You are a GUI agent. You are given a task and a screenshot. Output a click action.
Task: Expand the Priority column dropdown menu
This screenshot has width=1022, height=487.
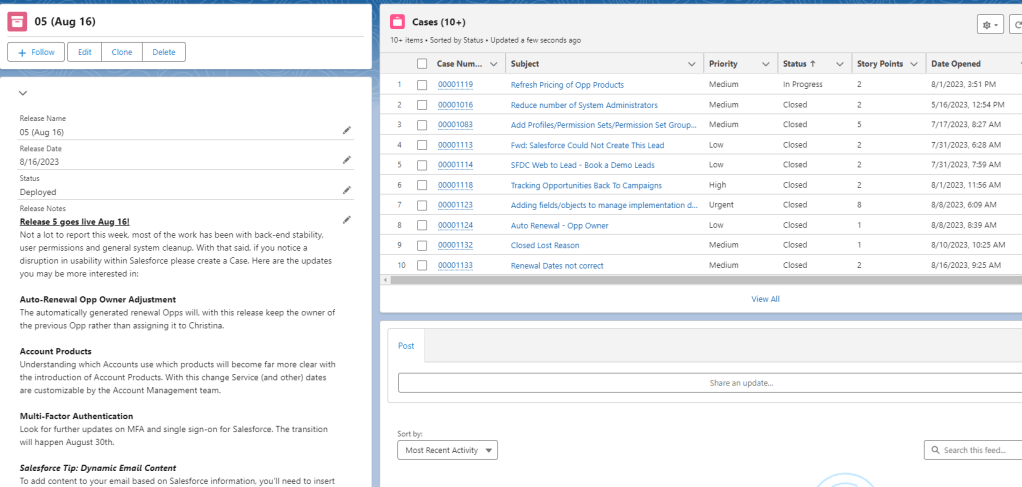click(x=766, y=64)
